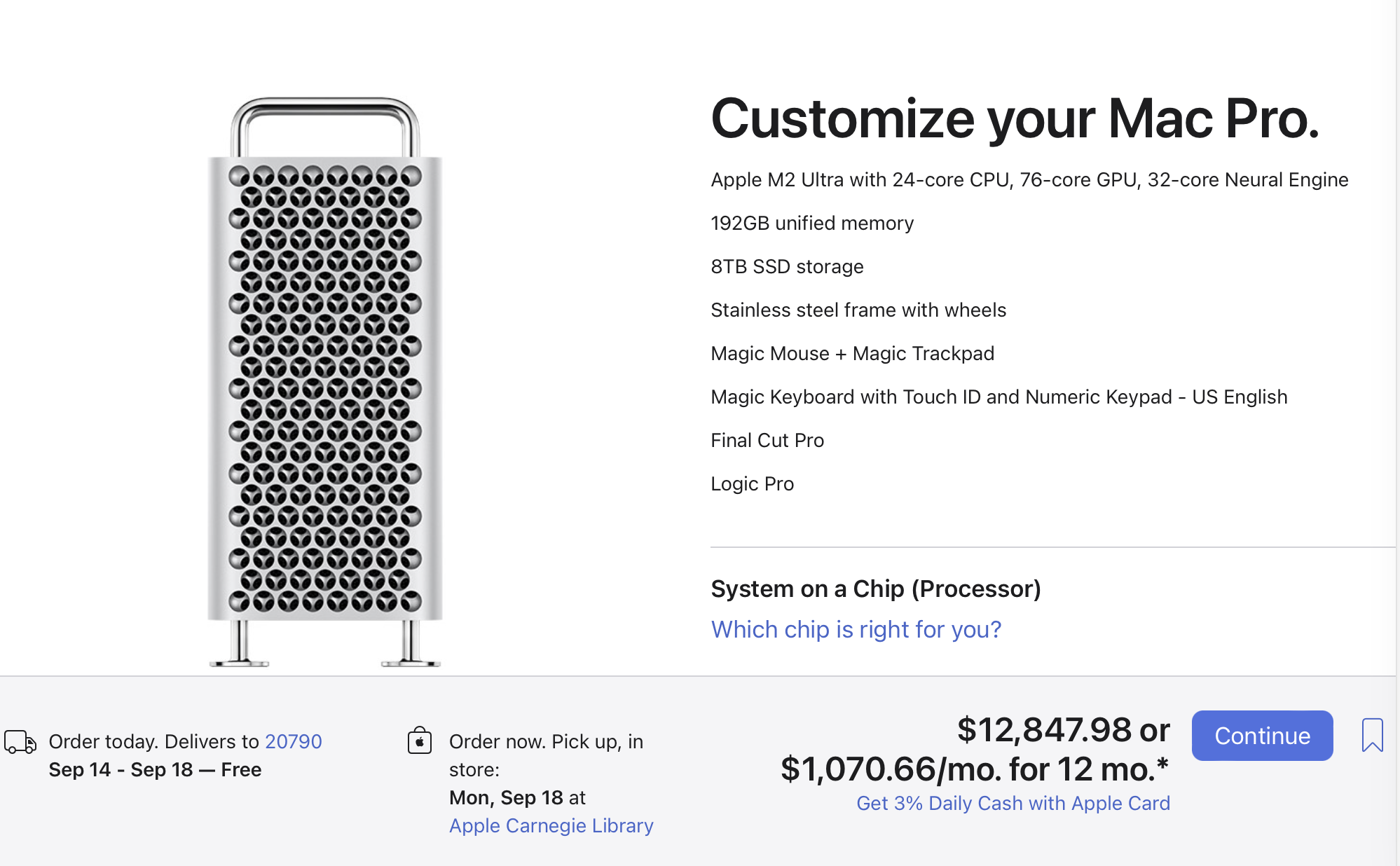Click the Magic Keyboard with Touch ID line
This screenshot has width=1400, height=866.
pyautogui.click(x=998, y=397)
